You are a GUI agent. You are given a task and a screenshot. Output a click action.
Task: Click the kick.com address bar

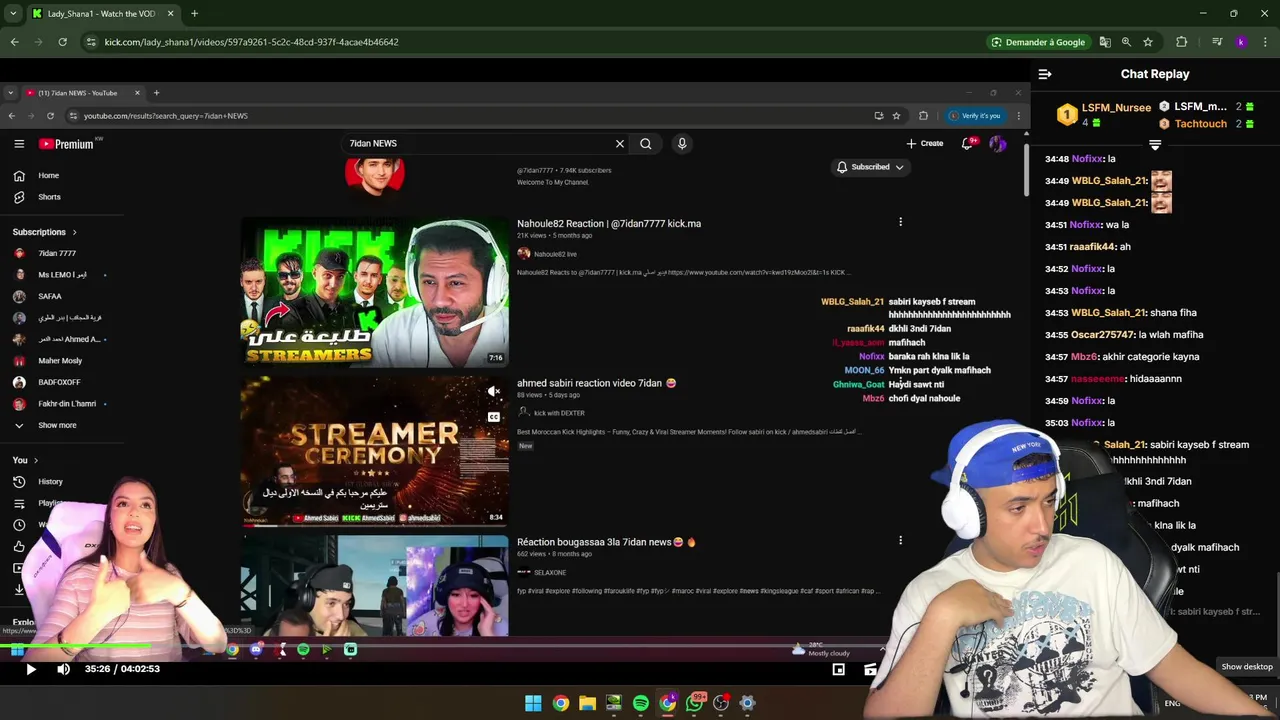pyautogui.click(x=530, y=42)
